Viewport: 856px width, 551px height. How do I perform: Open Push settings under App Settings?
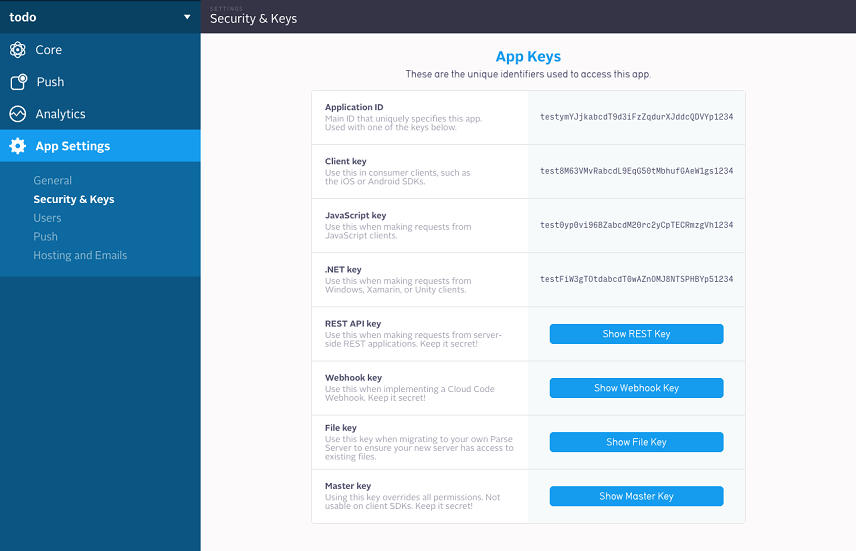pos(45,236)
